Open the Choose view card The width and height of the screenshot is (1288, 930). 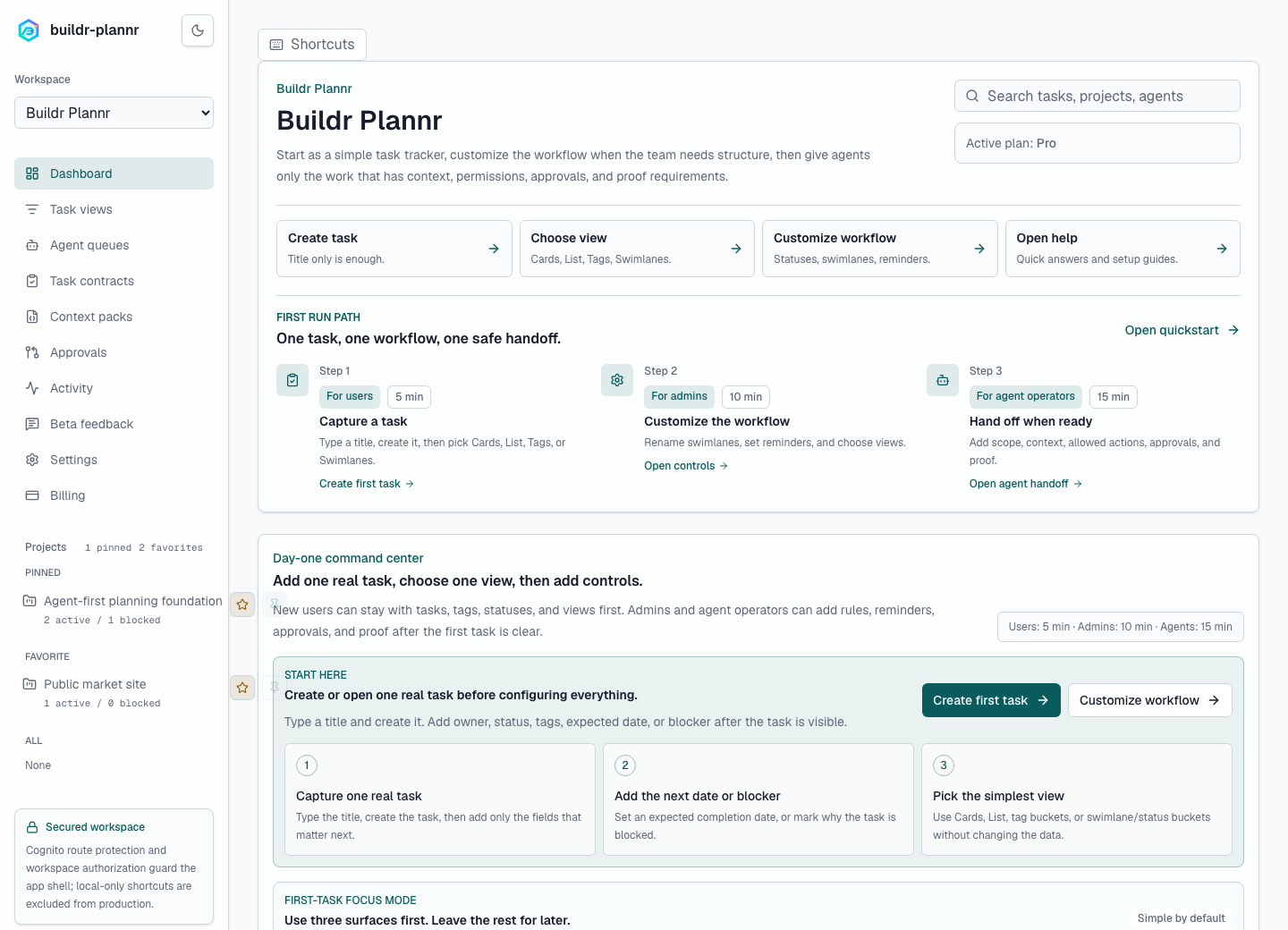(x=637, y=249)
